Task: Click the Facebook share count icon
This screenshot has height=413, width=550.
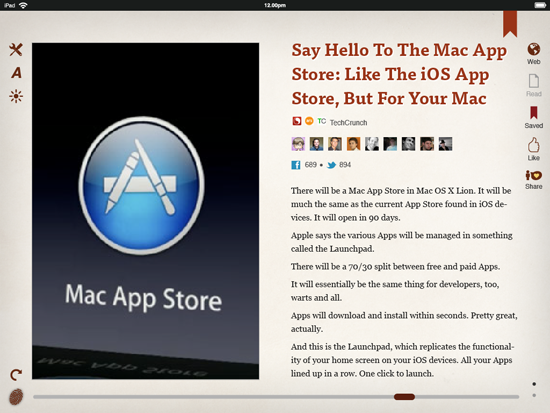Action: [296, 165]
